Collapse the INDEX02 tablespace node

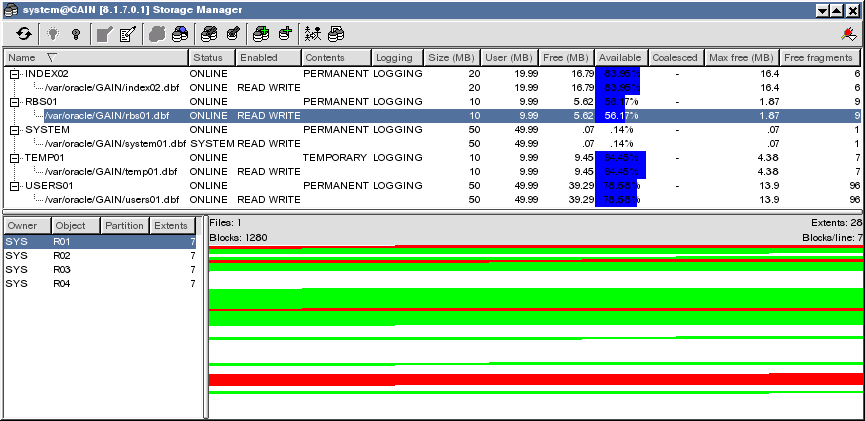click(x=14, y=74)
